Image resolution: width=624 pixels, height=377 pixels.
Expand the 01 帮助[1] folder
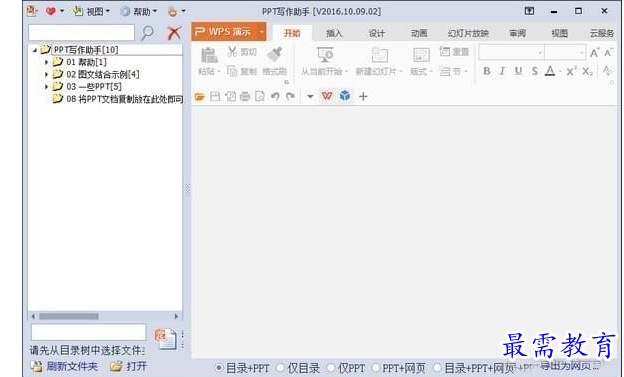47,62
